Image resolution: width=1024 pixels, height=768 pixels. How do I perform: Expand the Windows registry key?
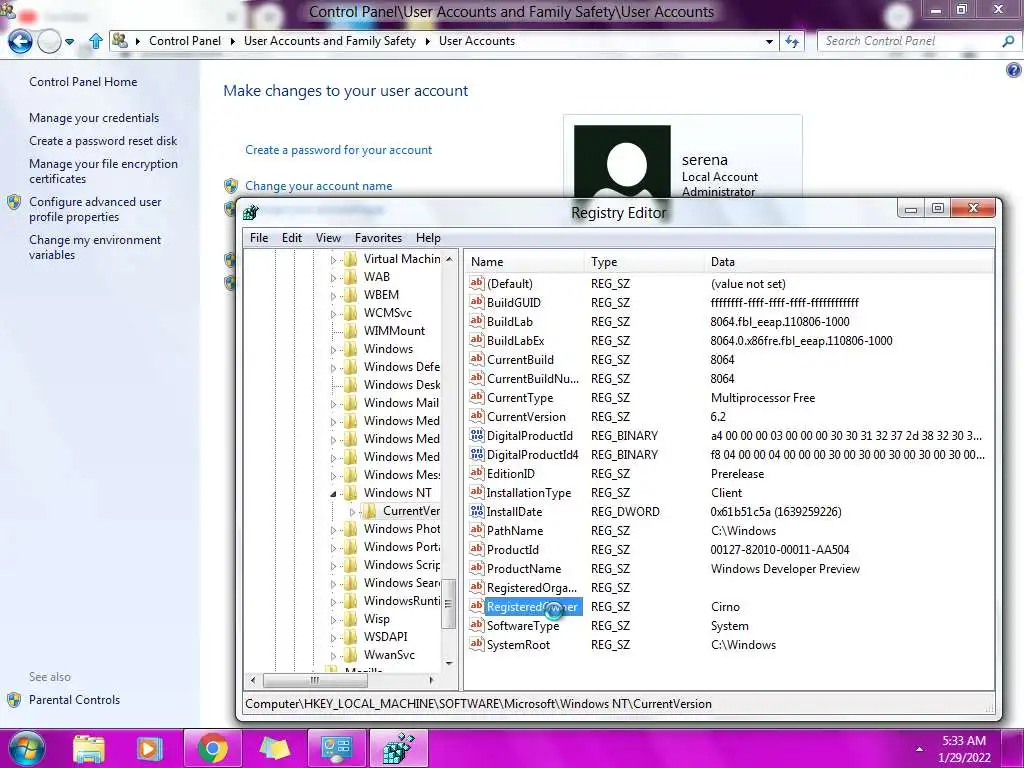[x=333, y=349]
